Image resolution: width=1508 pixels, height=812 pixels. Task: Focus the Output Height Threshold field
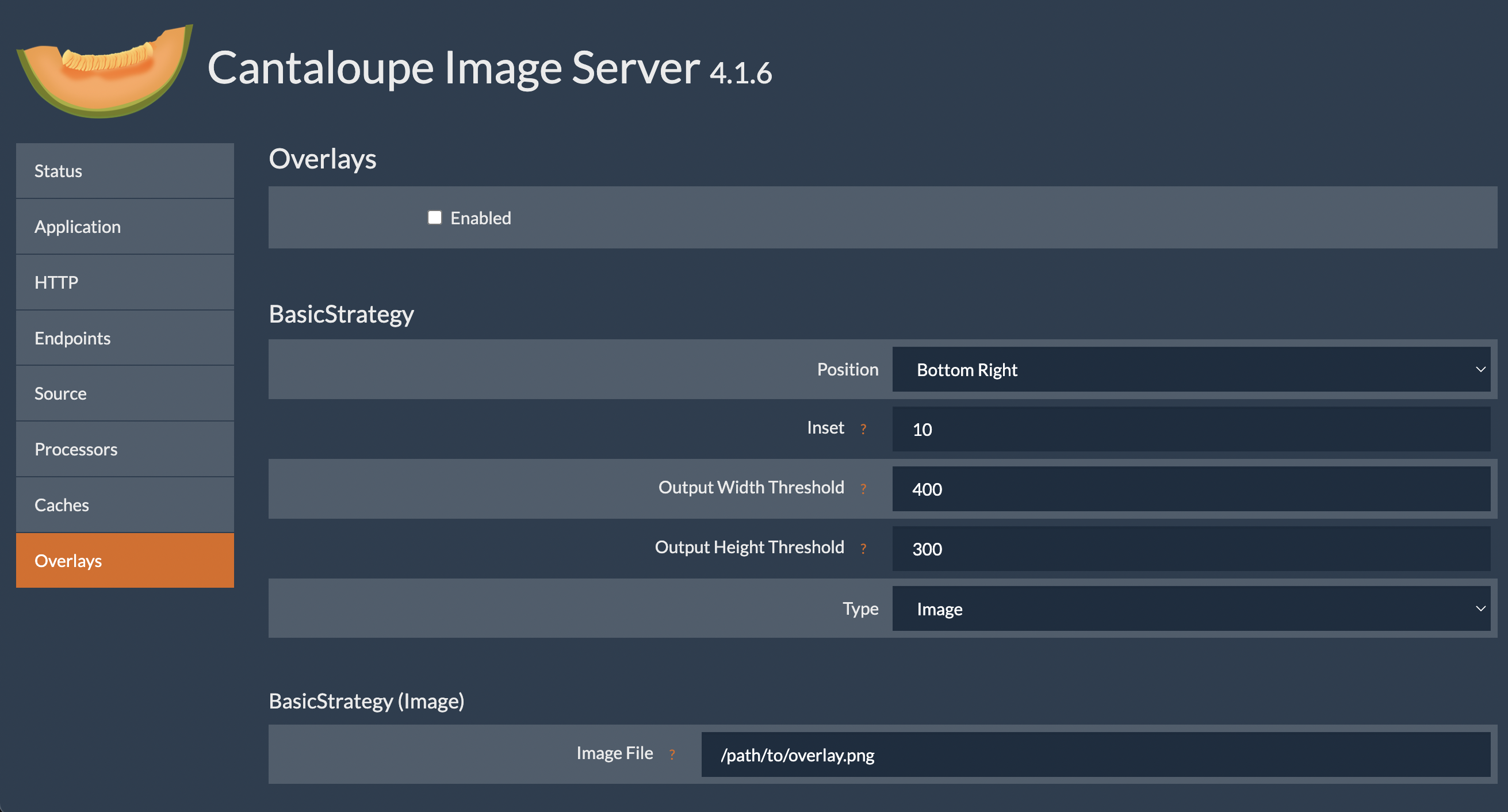(1191, 549)
